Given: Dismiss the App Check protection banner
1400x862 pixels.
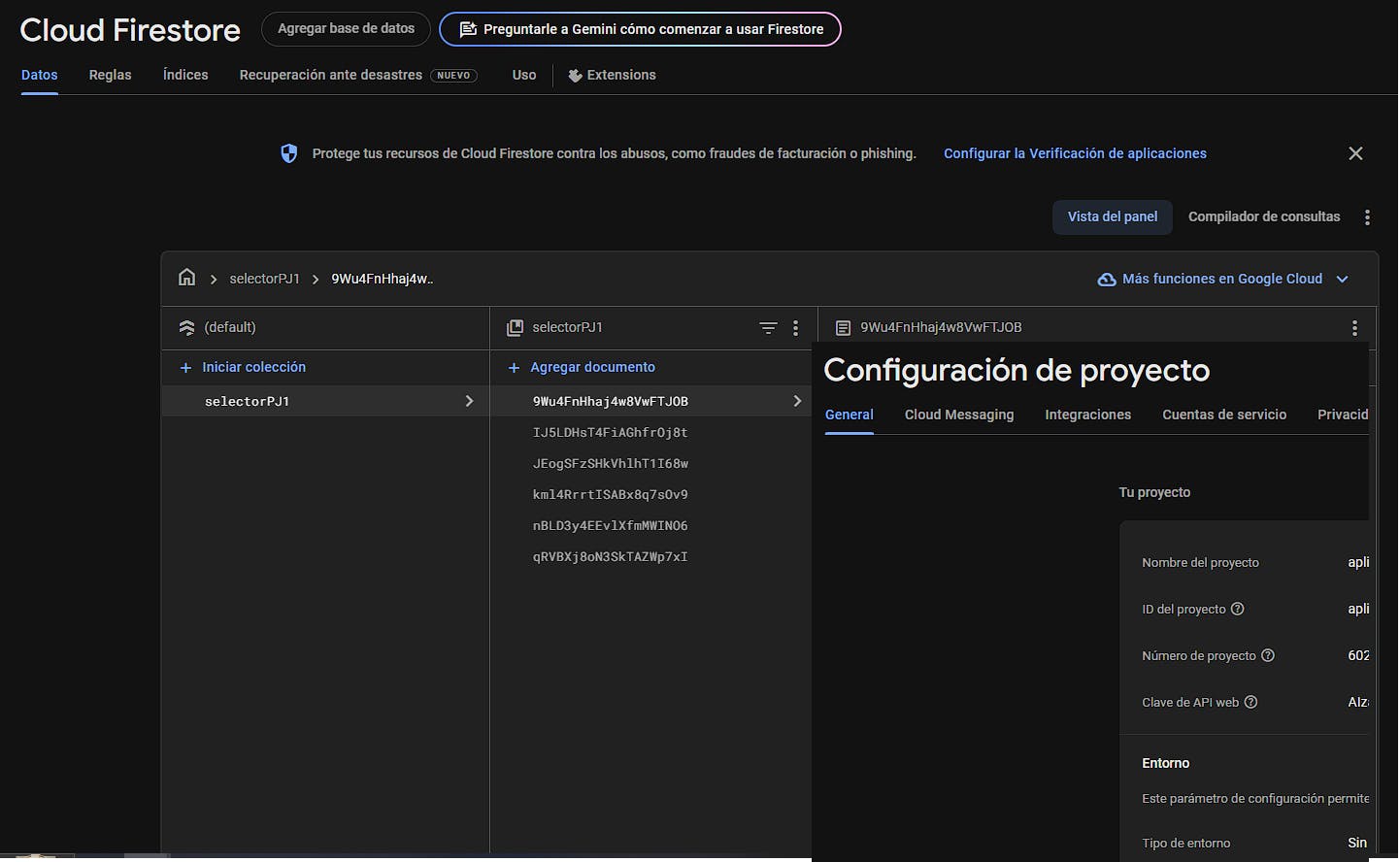Looking at the screenshot, I should click(x=1355, y=153).
